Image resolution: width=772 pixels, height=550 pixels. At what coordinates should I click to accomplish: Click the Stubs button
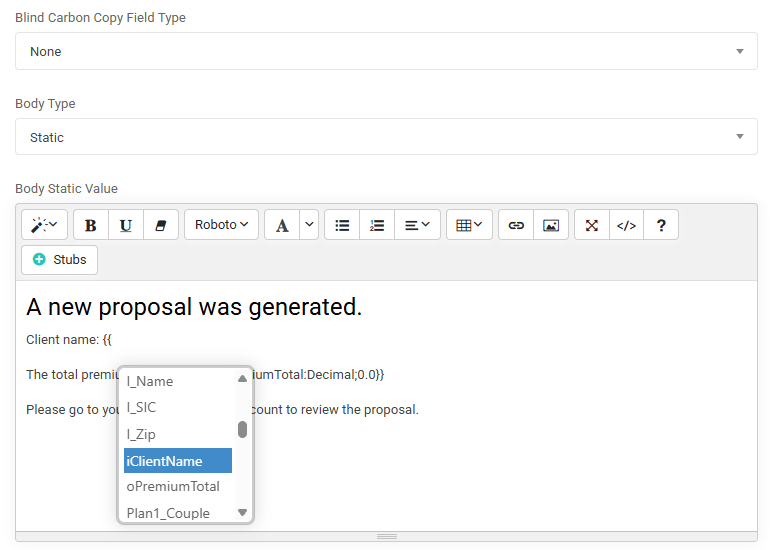59,259
